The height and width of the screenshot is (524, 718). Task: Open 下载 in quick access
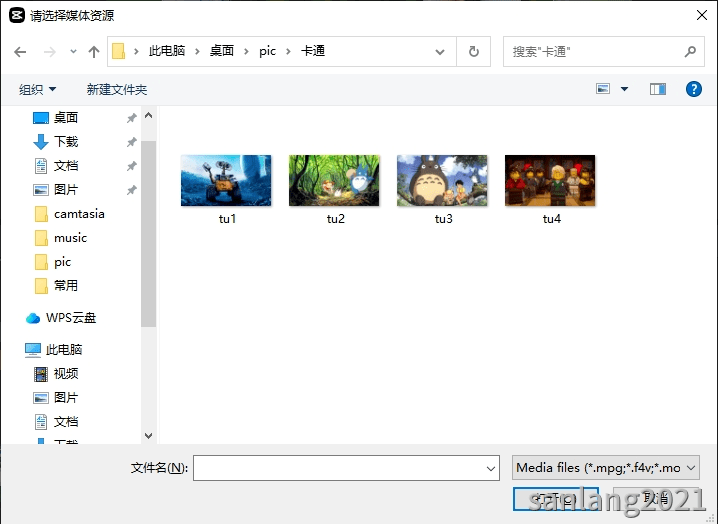[x=65, y=142]
